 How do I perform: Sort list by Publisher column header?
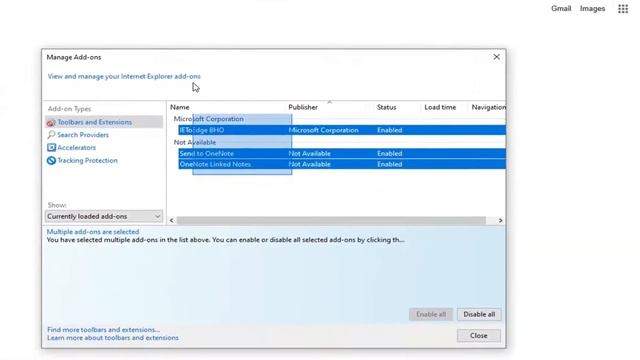303,107
